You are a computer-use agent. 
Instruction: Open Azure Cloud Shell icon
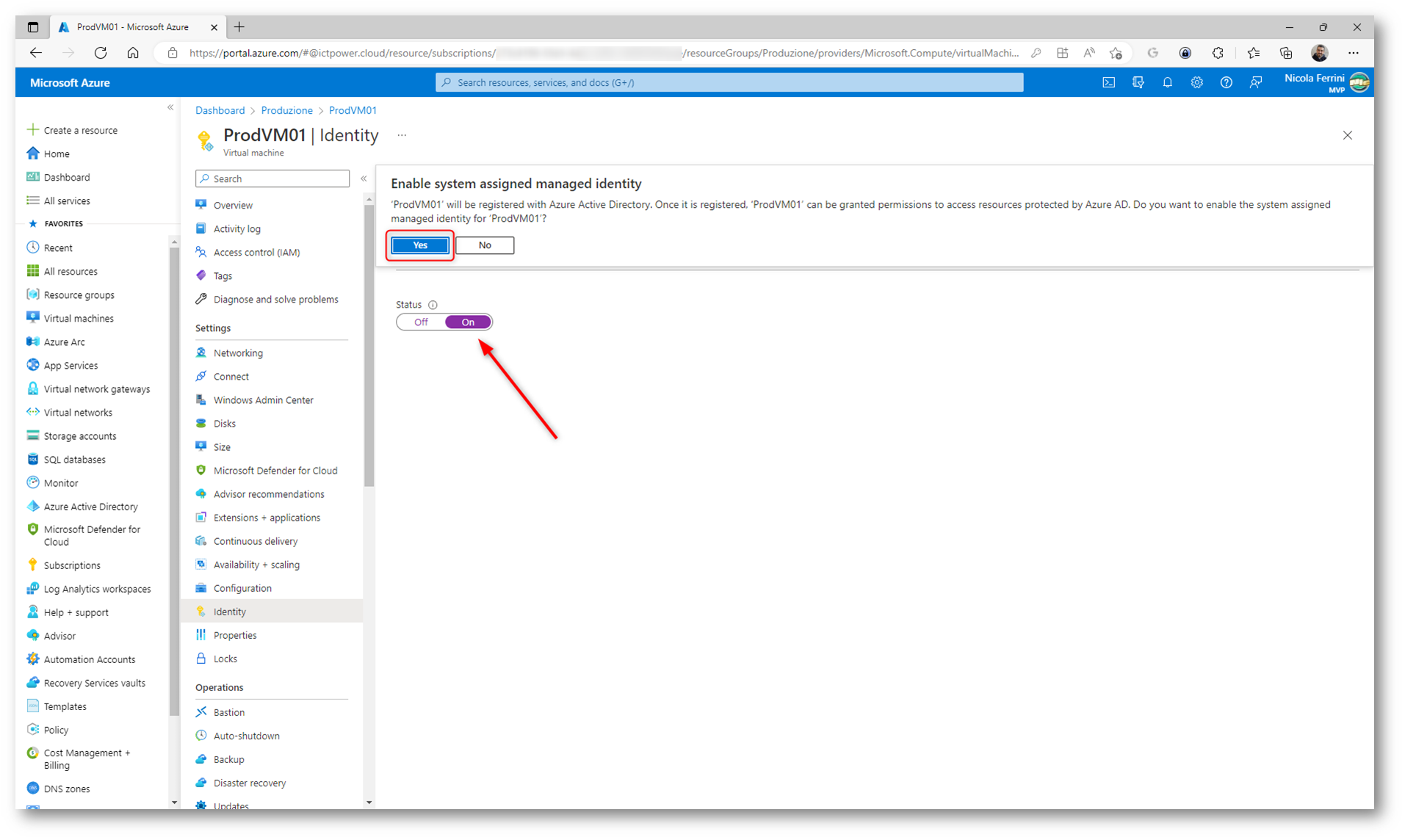click(x=1108, y=83)
